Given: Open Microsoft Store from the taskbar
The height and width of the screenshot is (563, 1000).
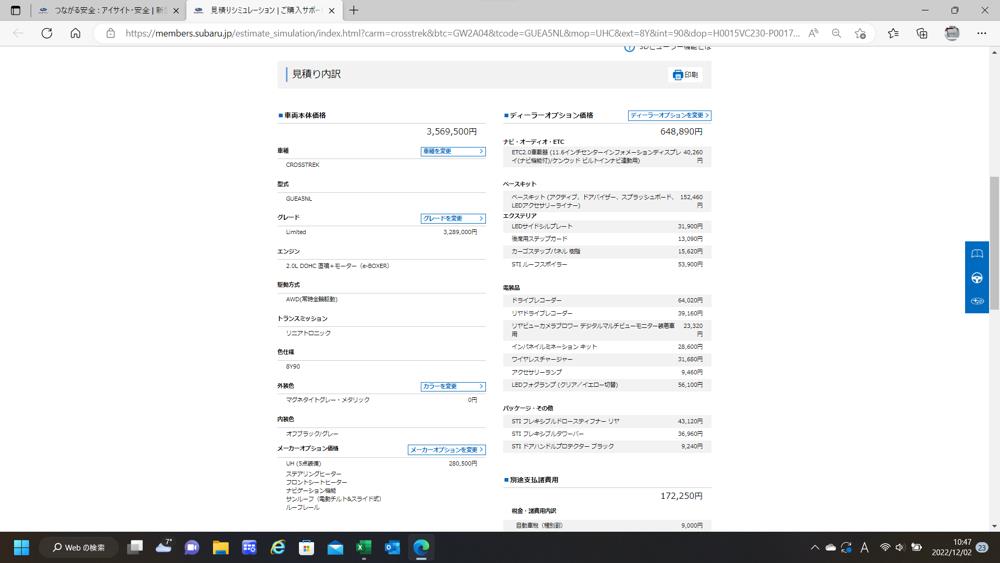Looking at the screenshot, I should pyautogui.click(x=307, y=547).
